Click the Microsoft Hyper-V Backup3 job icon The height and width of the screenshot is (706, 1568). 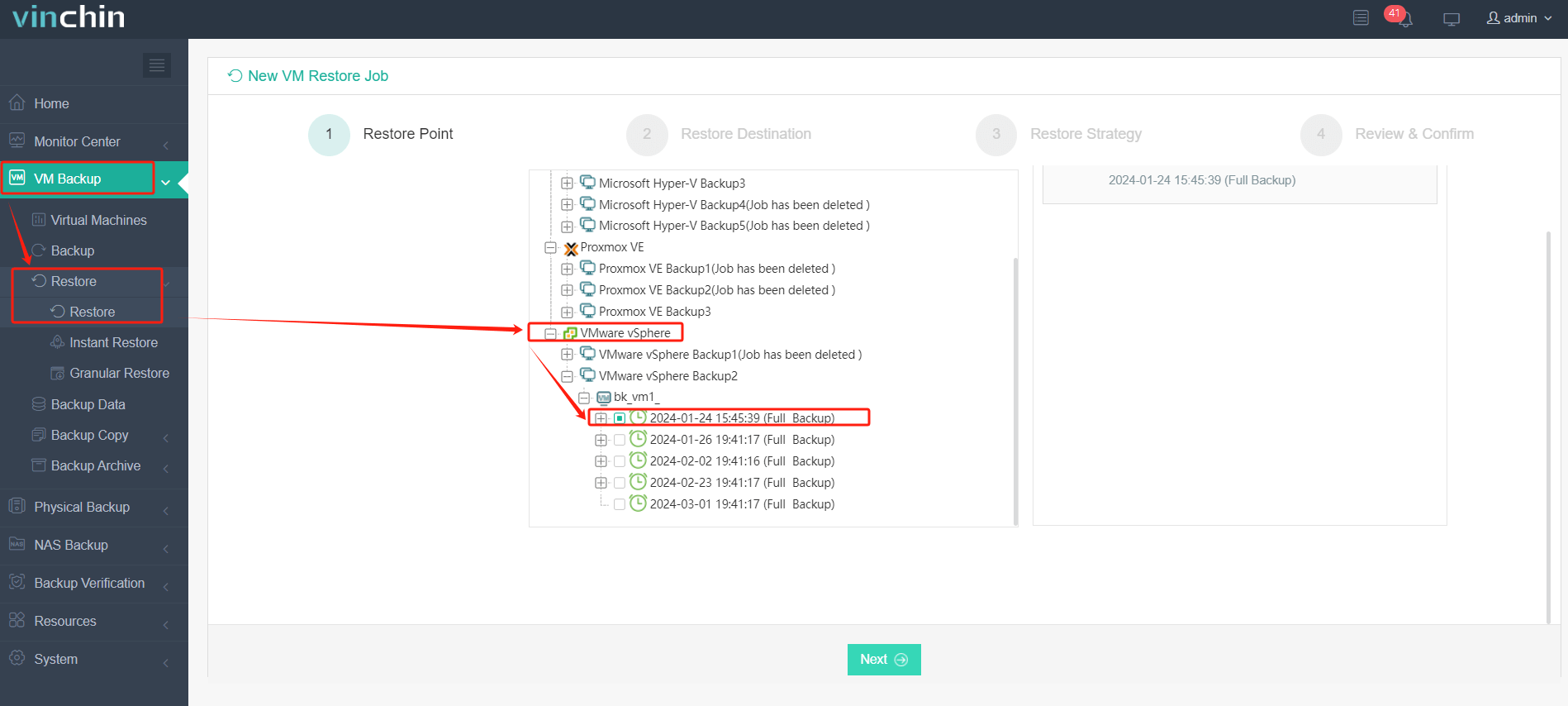[587, 182]
